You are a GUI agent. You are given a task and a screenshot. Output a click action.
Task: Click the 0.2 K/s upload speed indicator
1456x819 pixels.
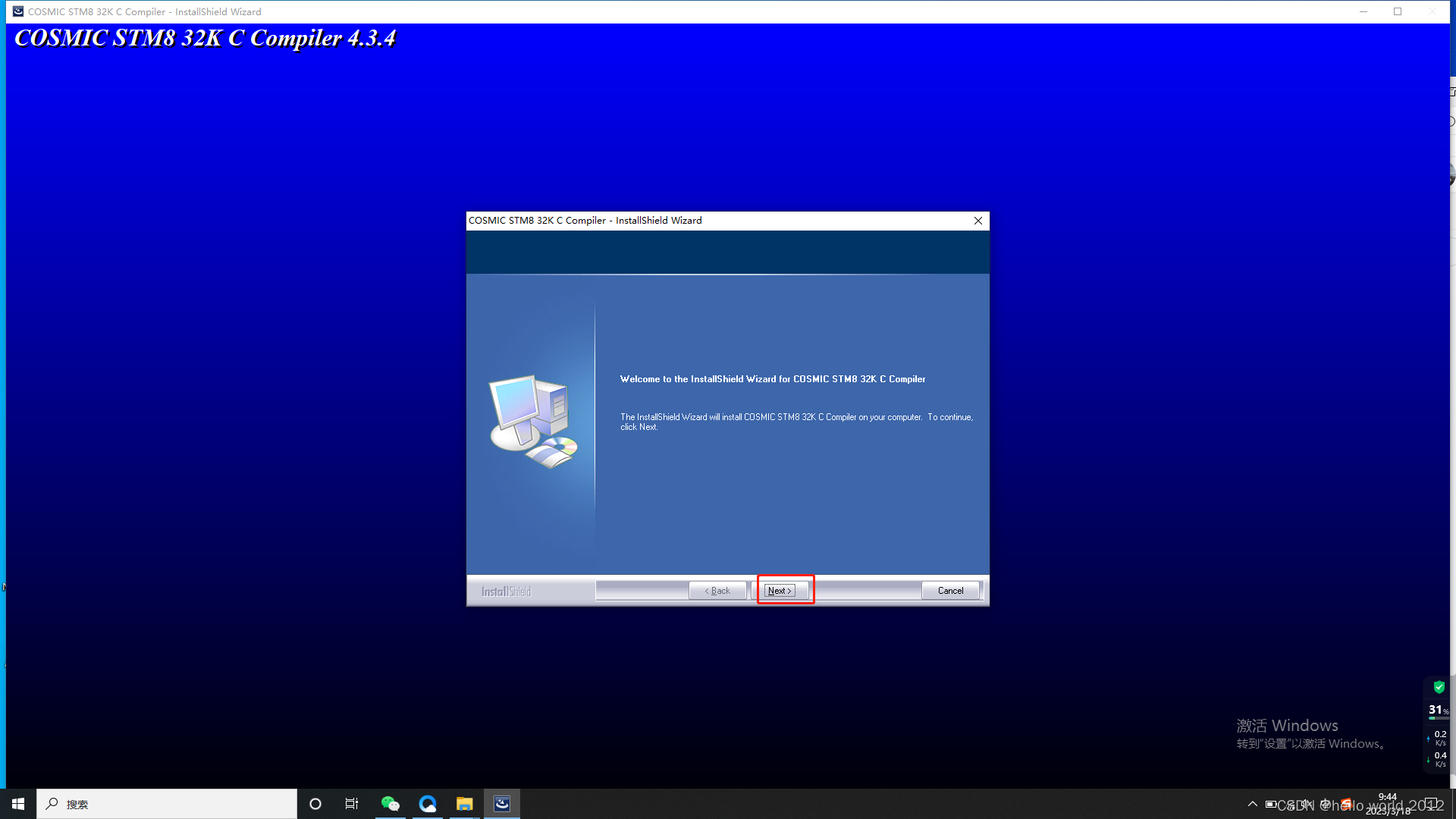click(x=1438, y=738)
